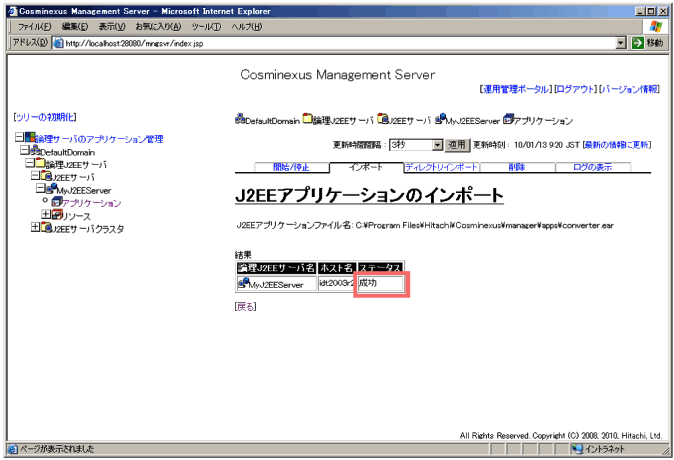Open the address bar history dropdown arrow
This screenshot has width=674, height=460.
621,43
